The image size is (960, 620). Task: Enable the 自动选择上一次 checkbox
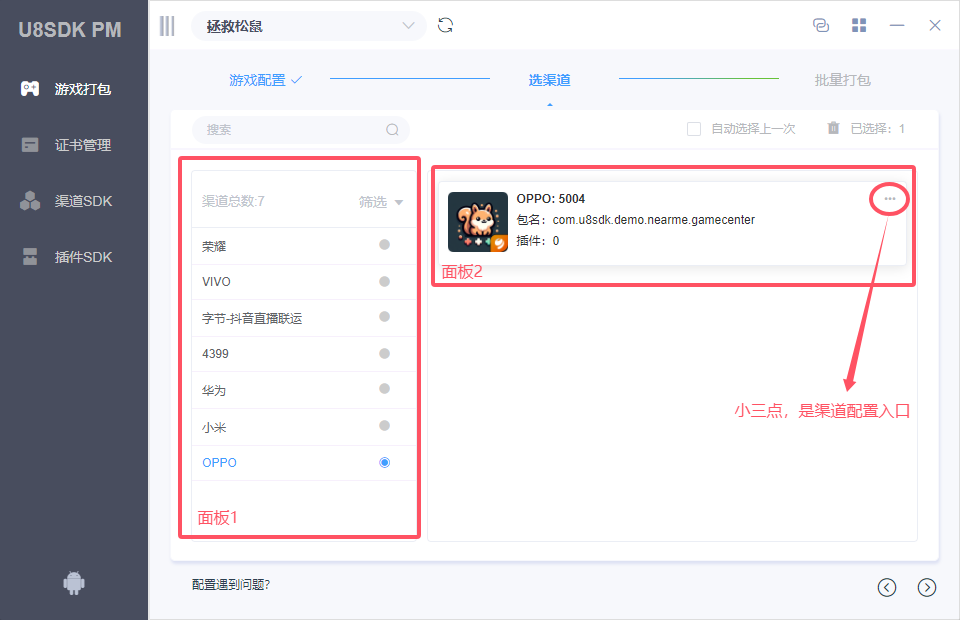(694, 129)
